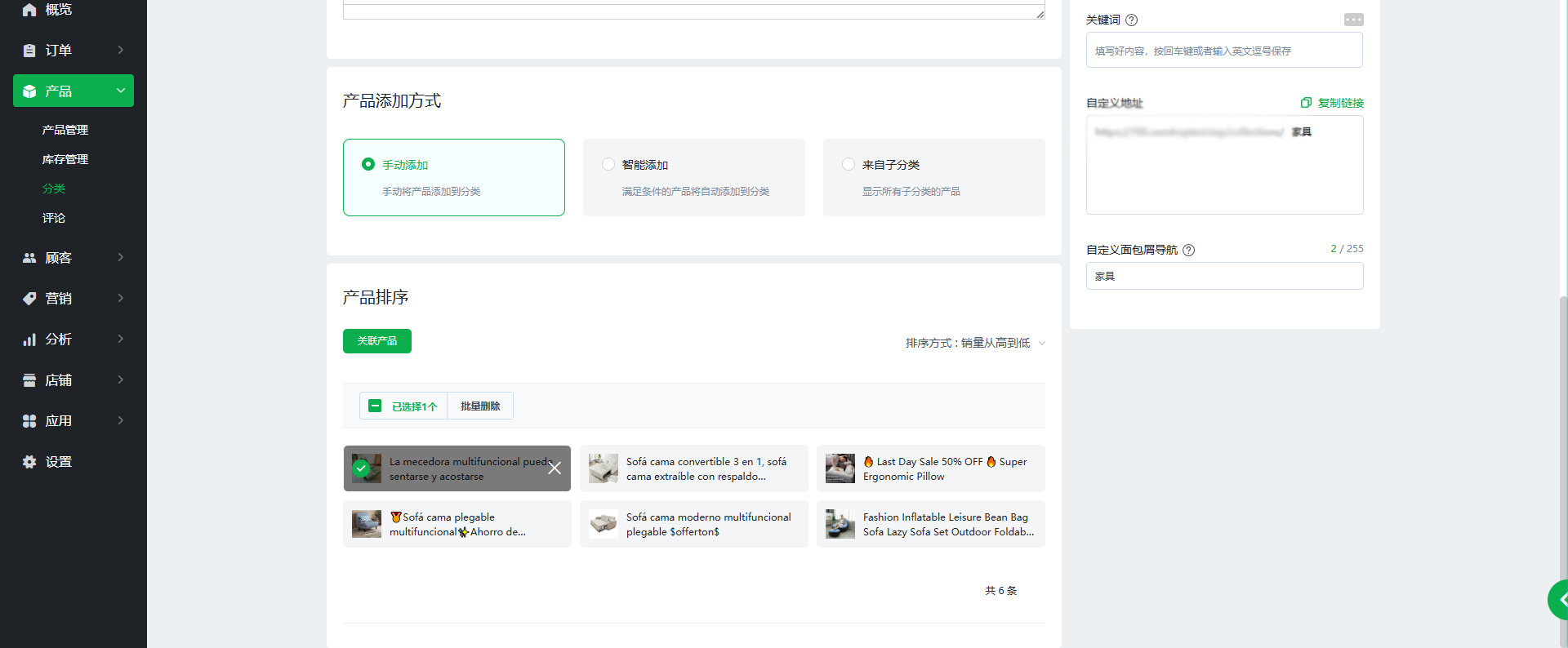Click the 批量删除 button
This screenshot has width=1568, height=648.
(480, 406)
